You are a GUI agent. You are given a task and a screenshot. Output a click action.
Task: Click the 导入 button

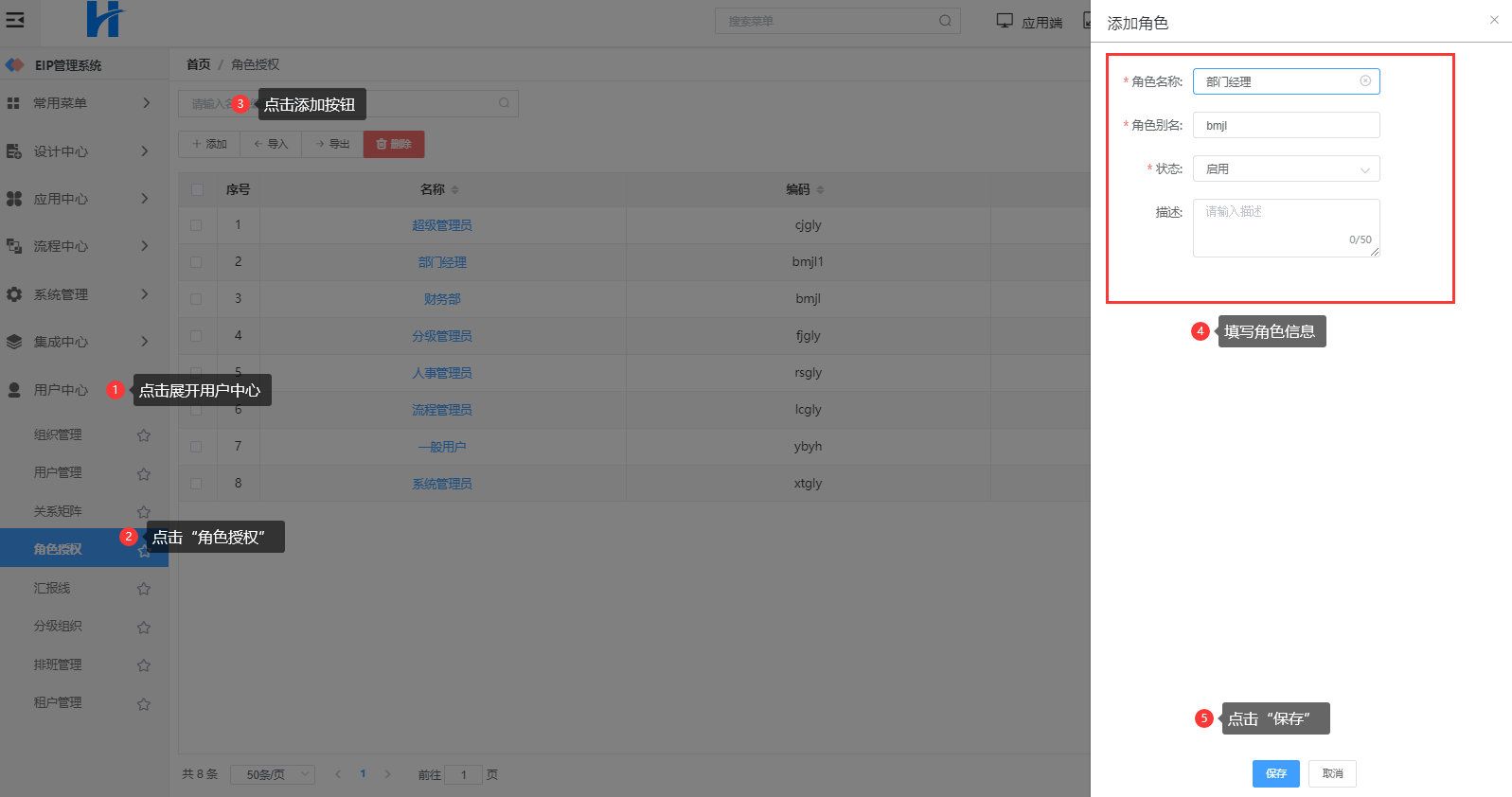coord(271,144)
